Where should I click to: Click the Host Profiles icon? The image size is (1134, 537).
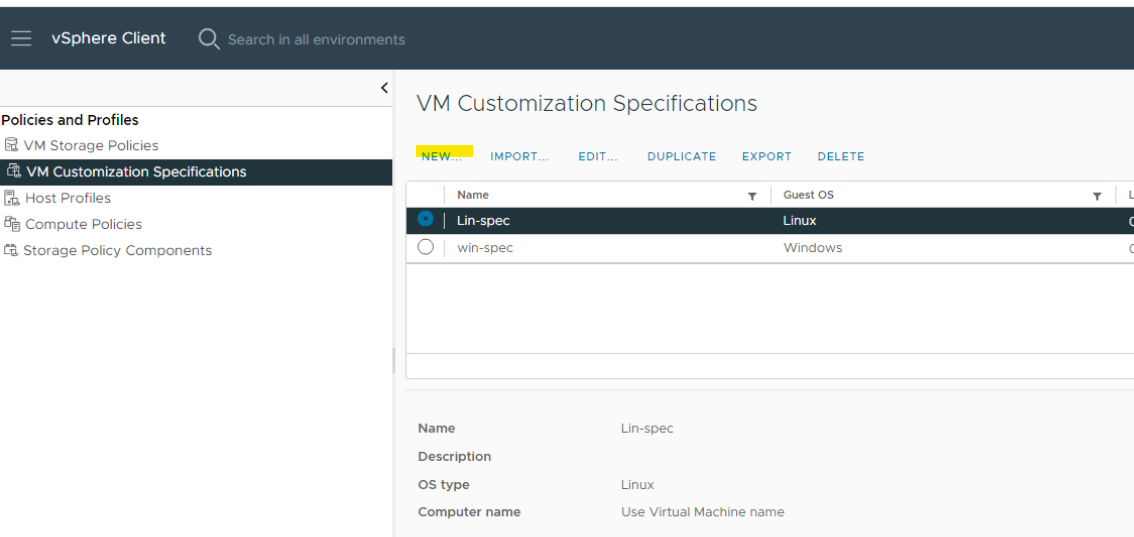click(x=12, y=197)
